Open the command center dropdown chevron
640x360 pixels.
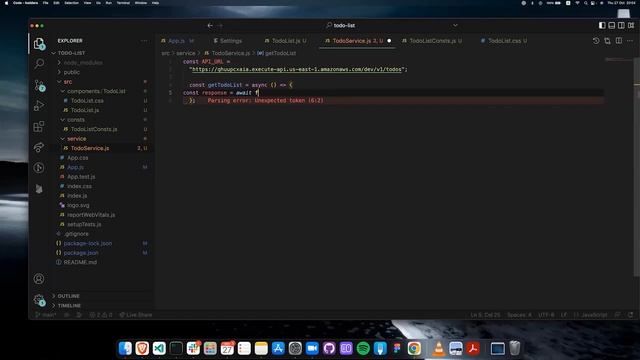[x=455, y=25]
